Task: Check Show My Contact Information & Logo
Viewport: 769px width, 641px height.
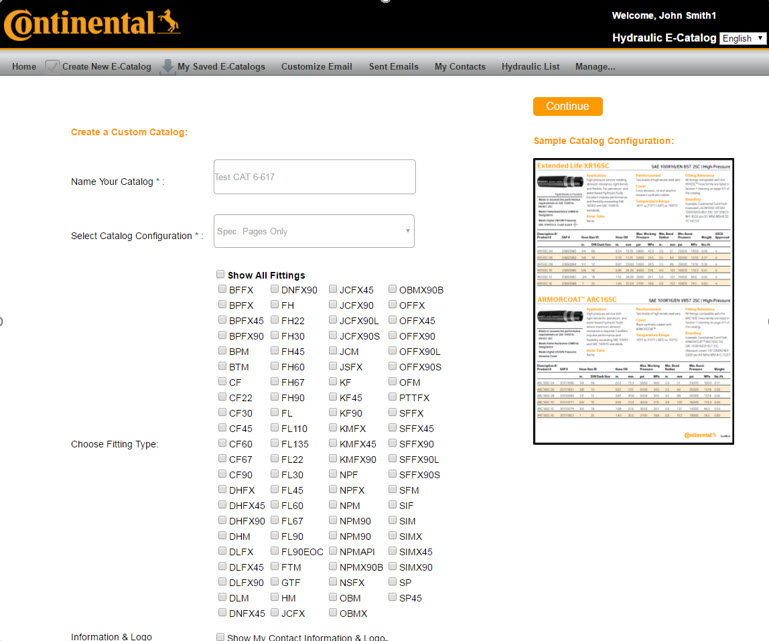Action: click(x=221, y=637)
